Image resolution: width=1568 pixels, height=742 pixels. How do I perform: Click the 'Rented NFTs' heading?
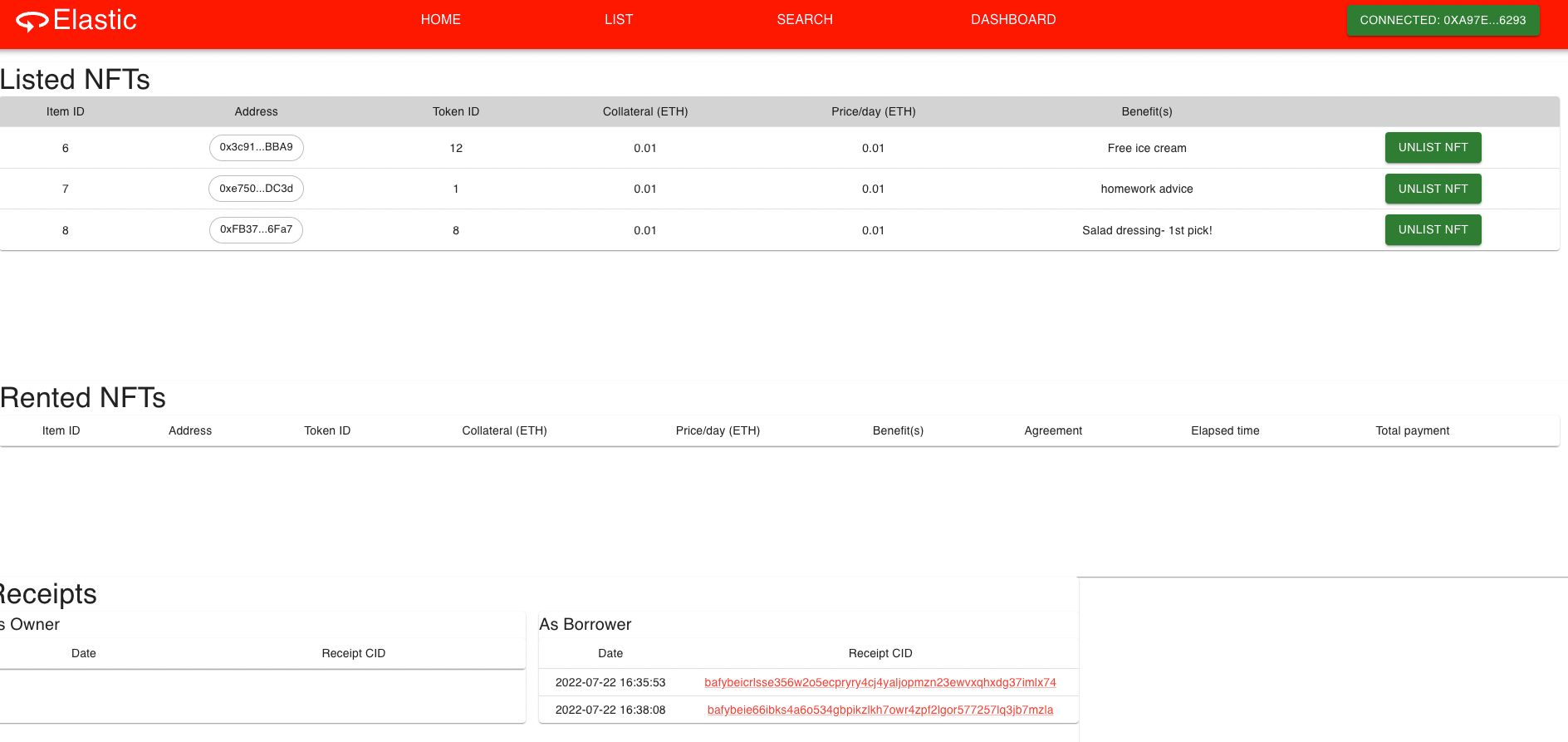click(83, 398)
